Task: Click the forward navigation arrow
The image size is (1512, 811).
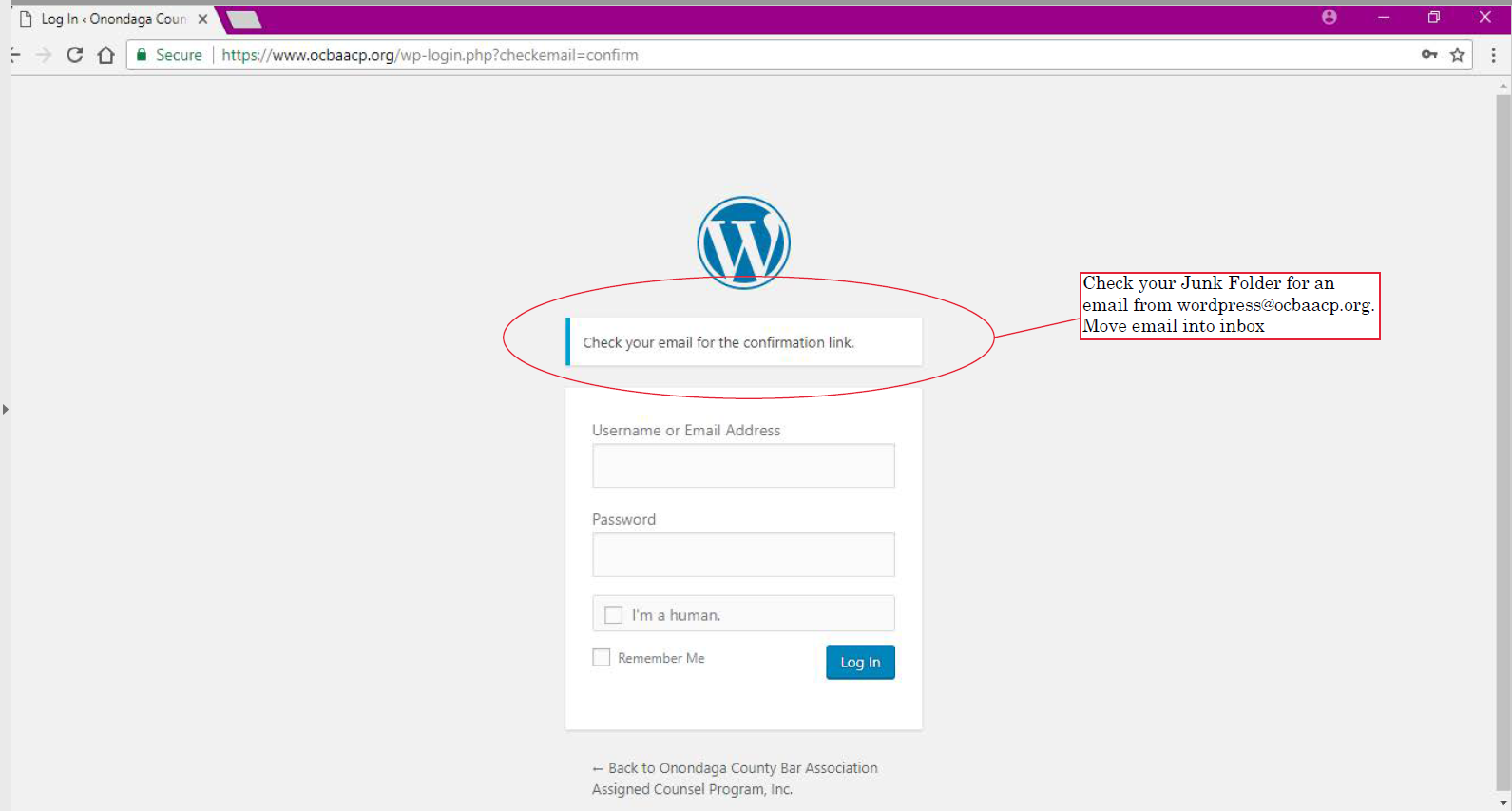Action: tap(44, 55)
